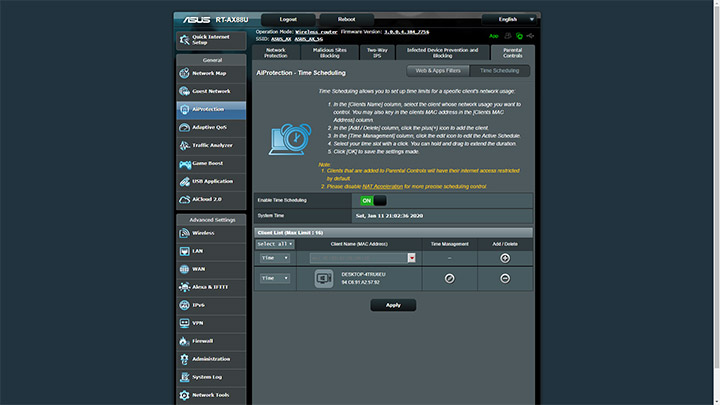This screenshot has height=405, width=720.
Task: Click the Network Map globe icon
Action: 184,73
